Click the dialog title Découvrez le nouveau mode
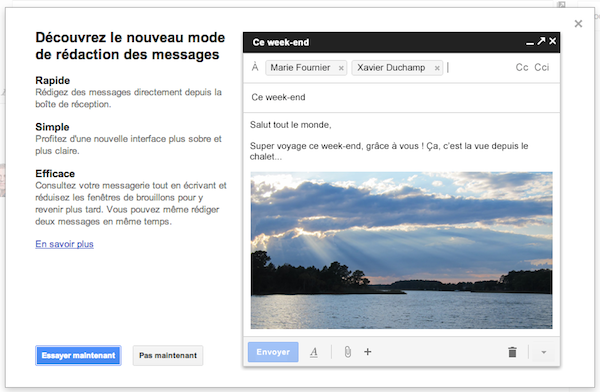This screenshot has width=600, height=392. pos(130,46)
